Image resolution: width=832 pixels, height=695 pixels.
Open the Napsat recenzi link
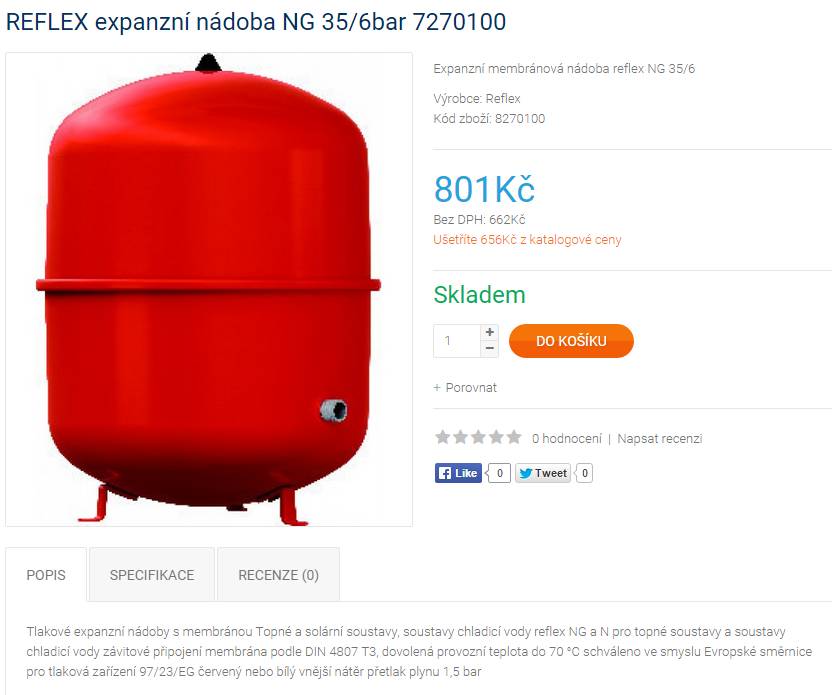[x=660, y=439]
